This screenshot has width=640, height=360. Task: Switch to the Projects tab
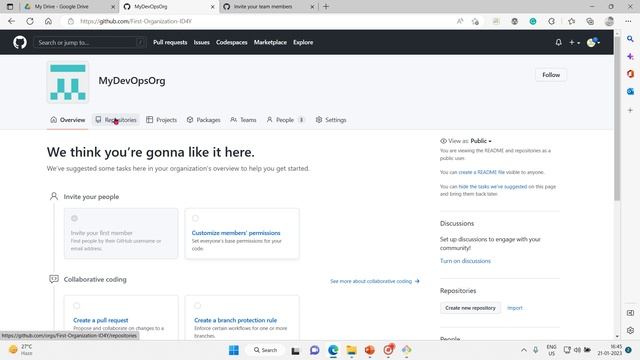(x=162, y=120)
